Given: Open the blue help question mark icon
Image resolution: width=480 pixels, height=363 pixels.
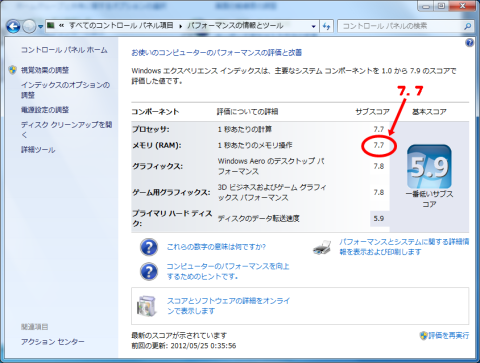Looking at the screenshot, I should [469, 43].
